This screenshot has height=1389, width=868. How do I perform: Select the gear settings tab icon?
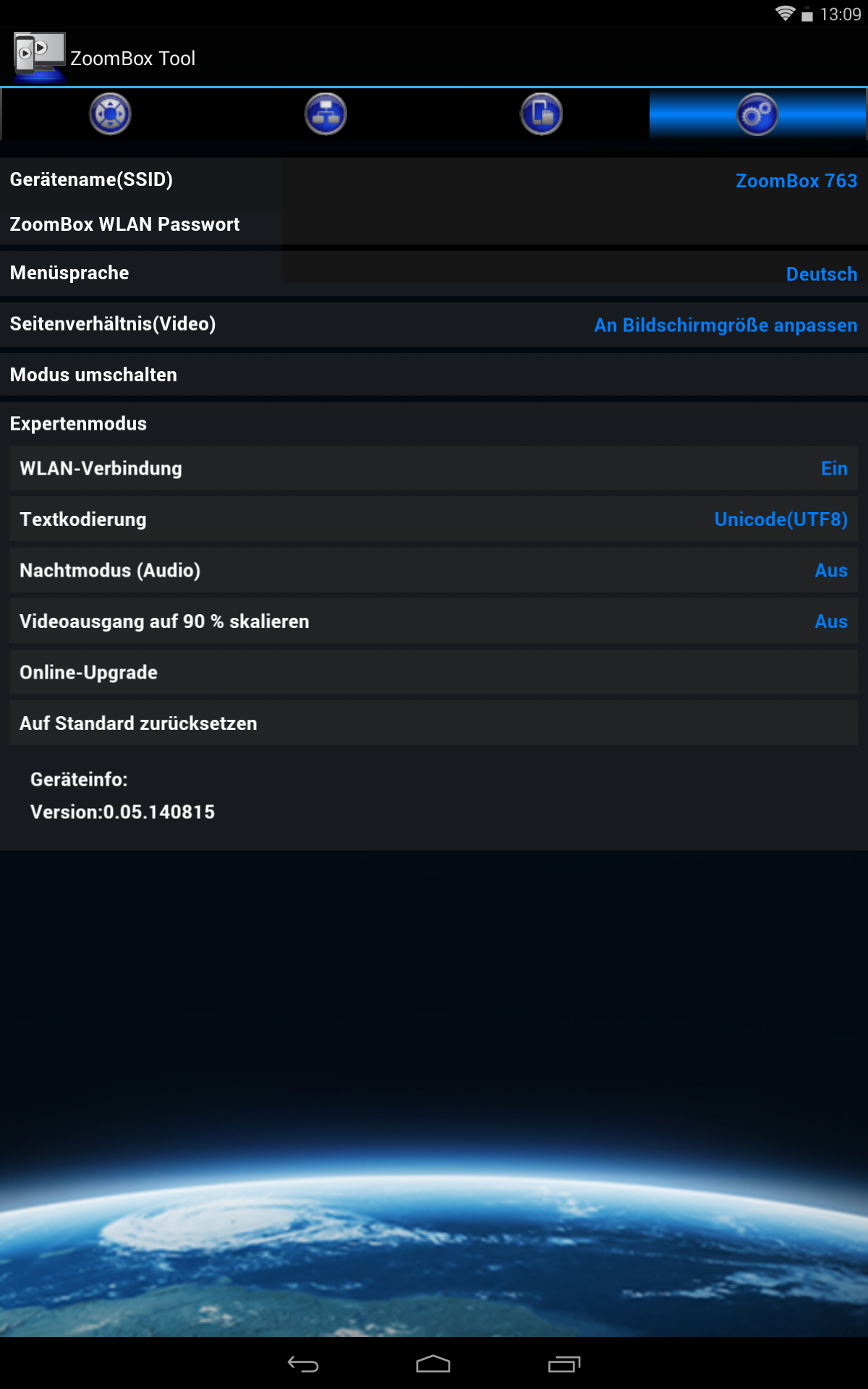click(x=757, y=114)
